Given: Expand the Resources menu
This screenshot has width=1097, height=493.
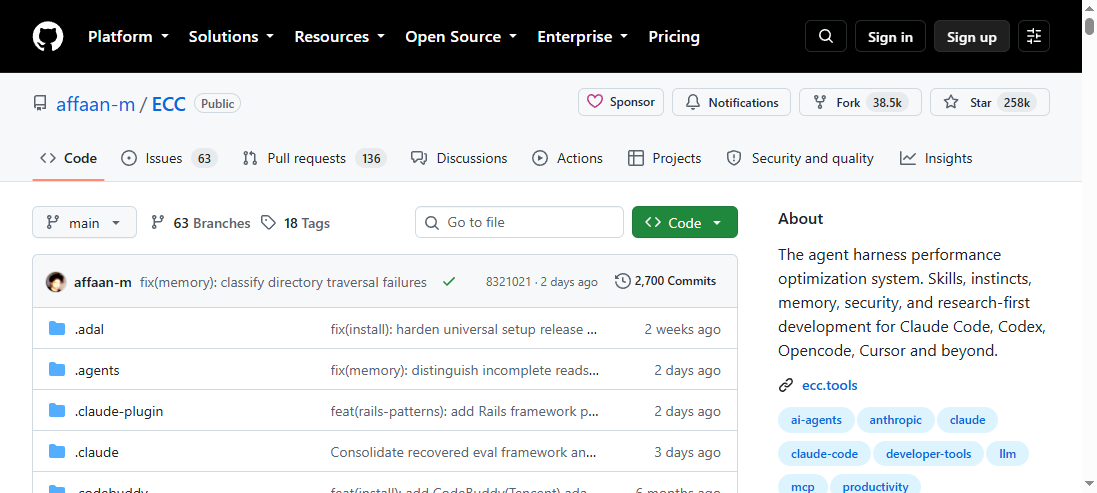Looking at the screenshot, I should point(339,36).
